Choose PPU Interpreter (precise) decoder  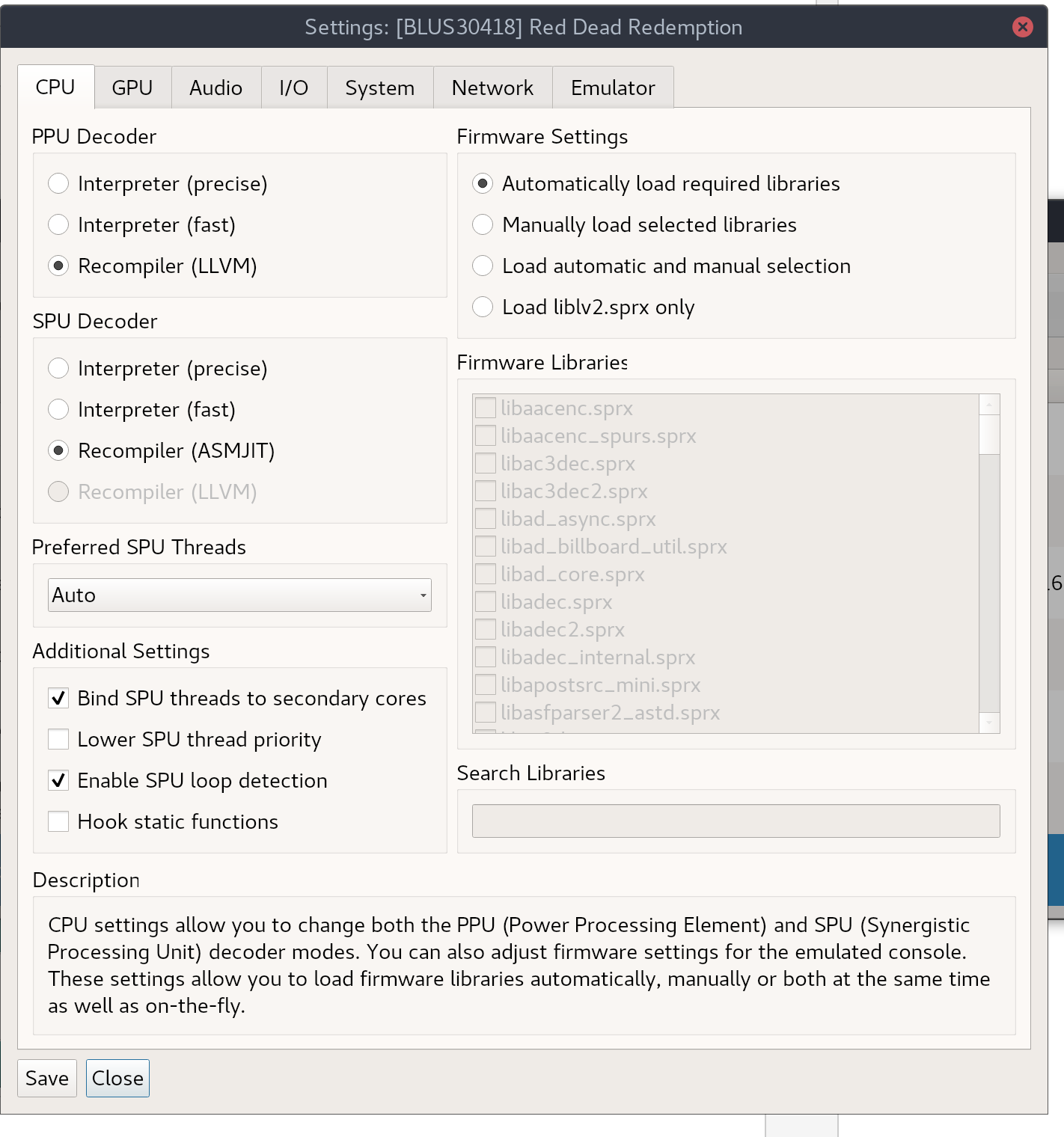pyautogui.click(x=158, y=183)
